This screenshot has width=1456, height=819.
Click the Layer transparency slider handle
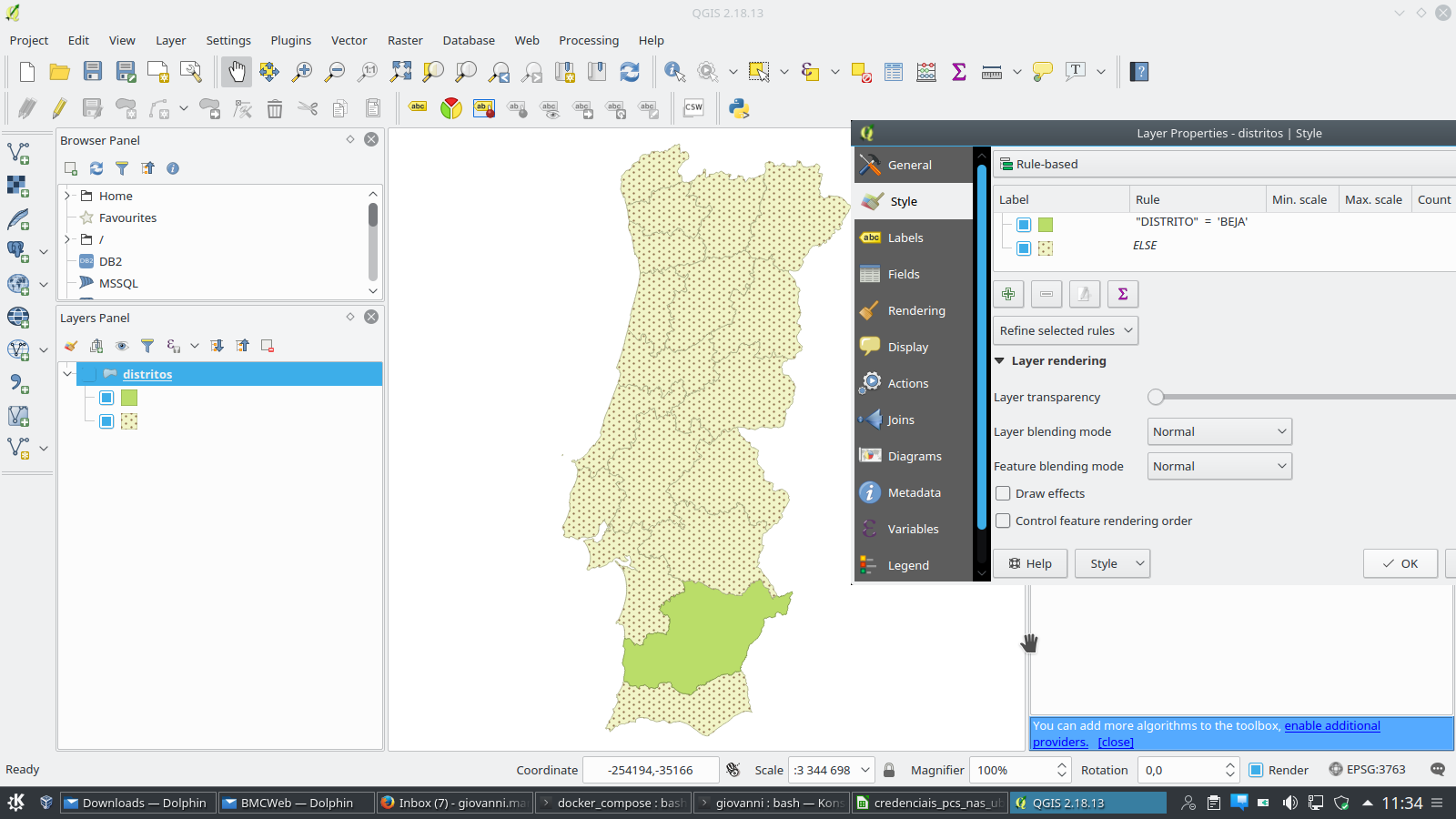[x=1156, y=397]
